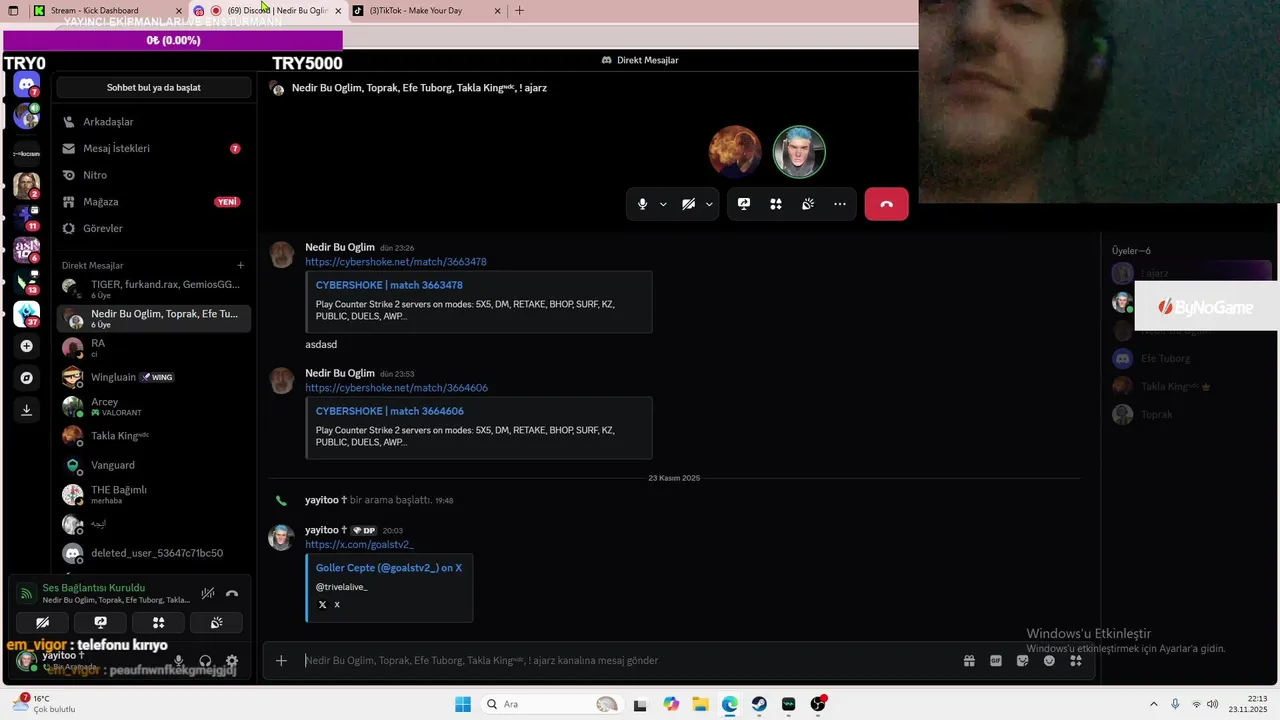This screenshot has width=1280, height=720.
Task: Open emoji picker in message bar
Action: [x=1049, y=660]
